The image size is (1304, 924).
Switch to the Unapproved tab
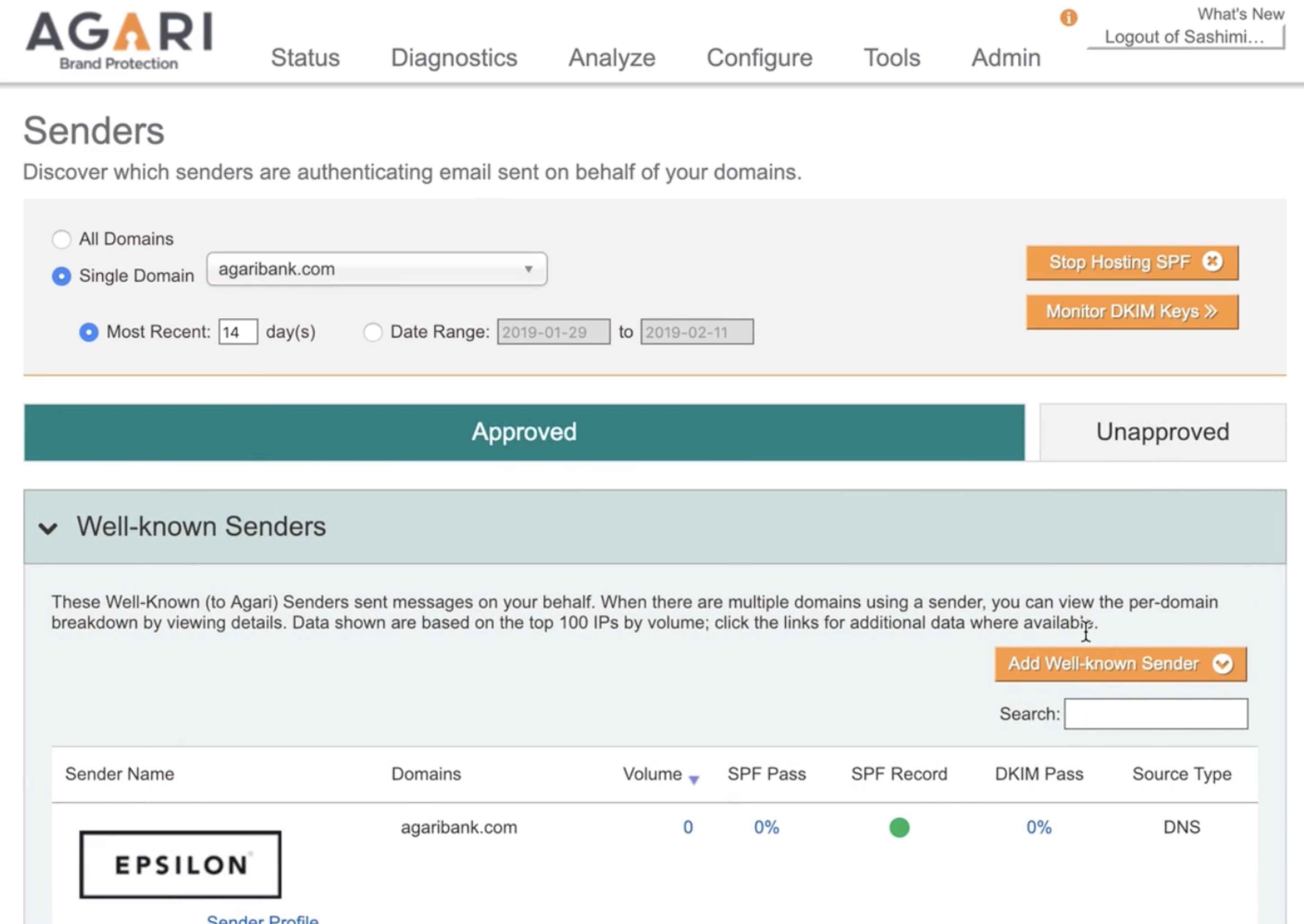coord(1162,433)
